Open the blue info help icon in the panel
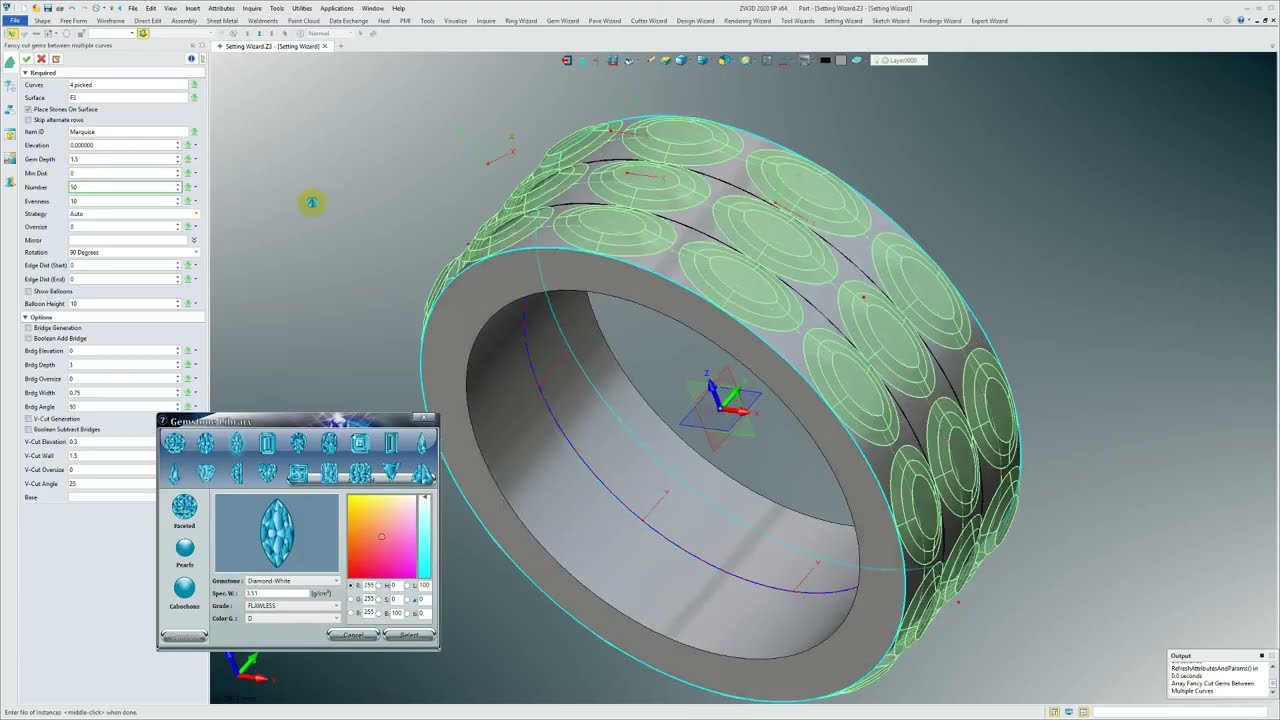Image resolution: width=1280 pixels, height=720 pixels. (191, 59)
